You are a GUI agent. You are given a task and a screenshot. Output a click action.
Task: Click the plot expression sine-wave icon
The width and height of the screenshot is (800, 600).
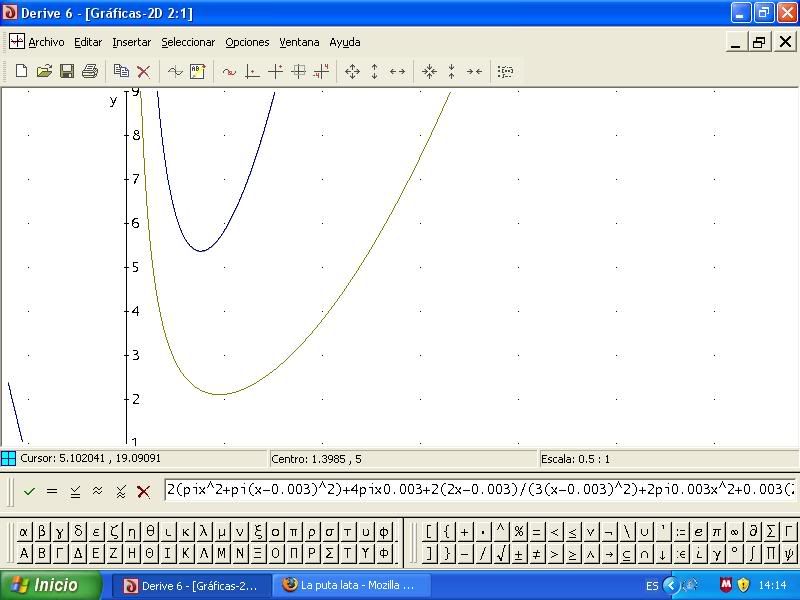pos(175,71)
